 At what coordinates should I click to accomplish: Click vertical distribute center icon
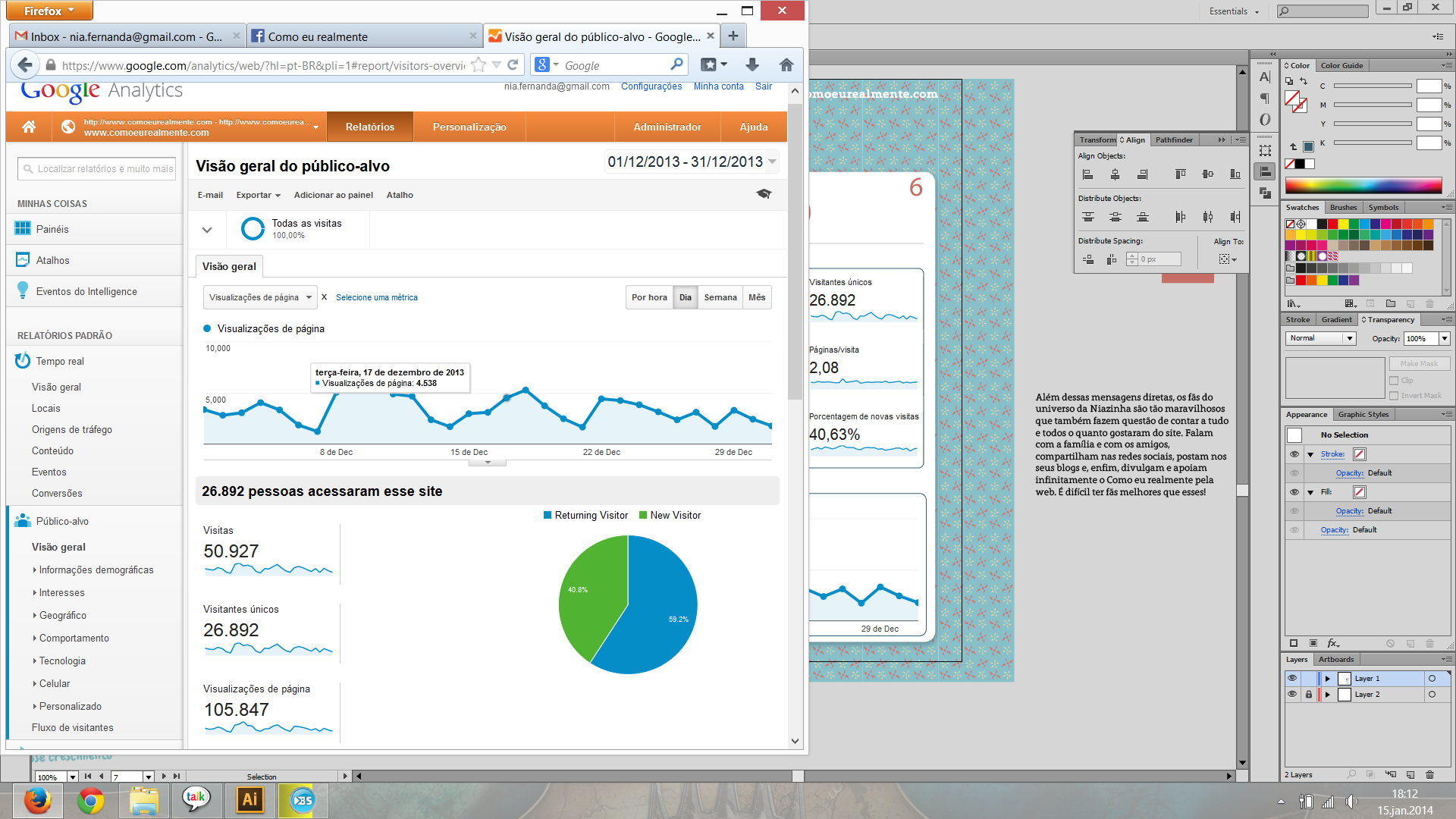pos(1115,217)
